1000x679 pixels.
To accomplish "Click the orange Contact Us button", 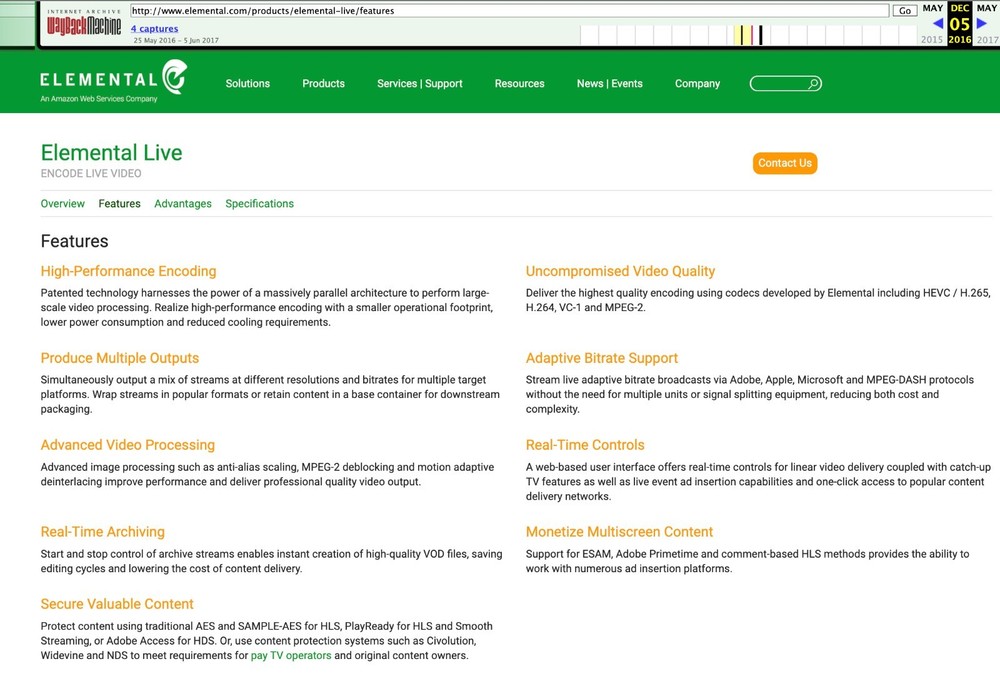I will [784, 163].
